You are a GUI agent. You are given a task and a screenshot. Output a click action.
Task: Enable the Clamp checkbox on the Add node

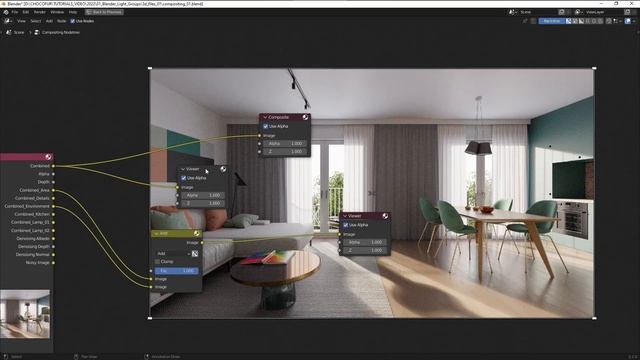[157, 262]
